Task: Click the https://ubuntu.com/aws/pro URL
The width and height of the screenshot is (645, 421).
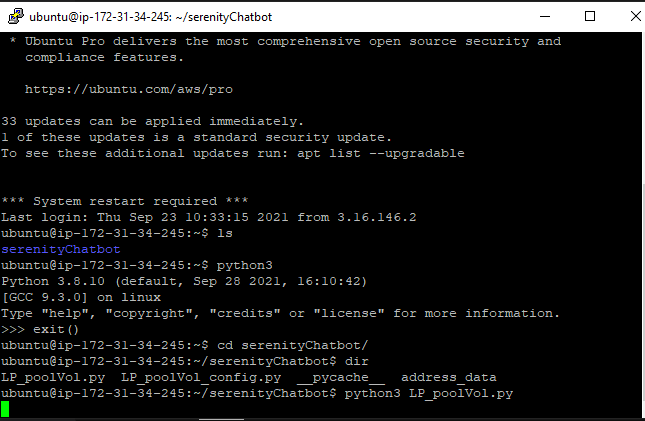Action: (x=129, y=89)
